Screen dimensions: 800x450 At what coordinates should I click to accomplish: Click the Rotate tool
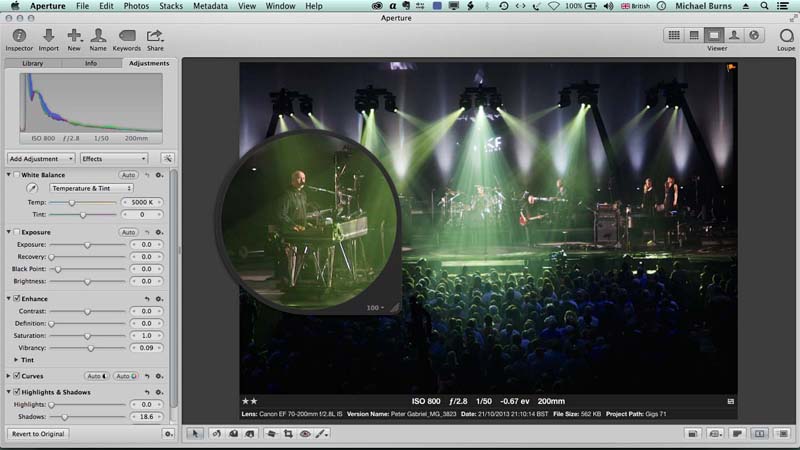click(216, 434)
